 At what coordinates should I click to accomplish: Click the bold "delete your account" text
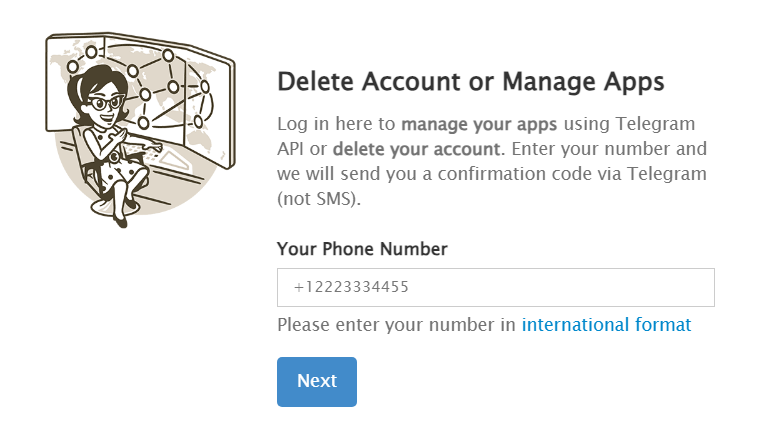(x=417, y=149)
